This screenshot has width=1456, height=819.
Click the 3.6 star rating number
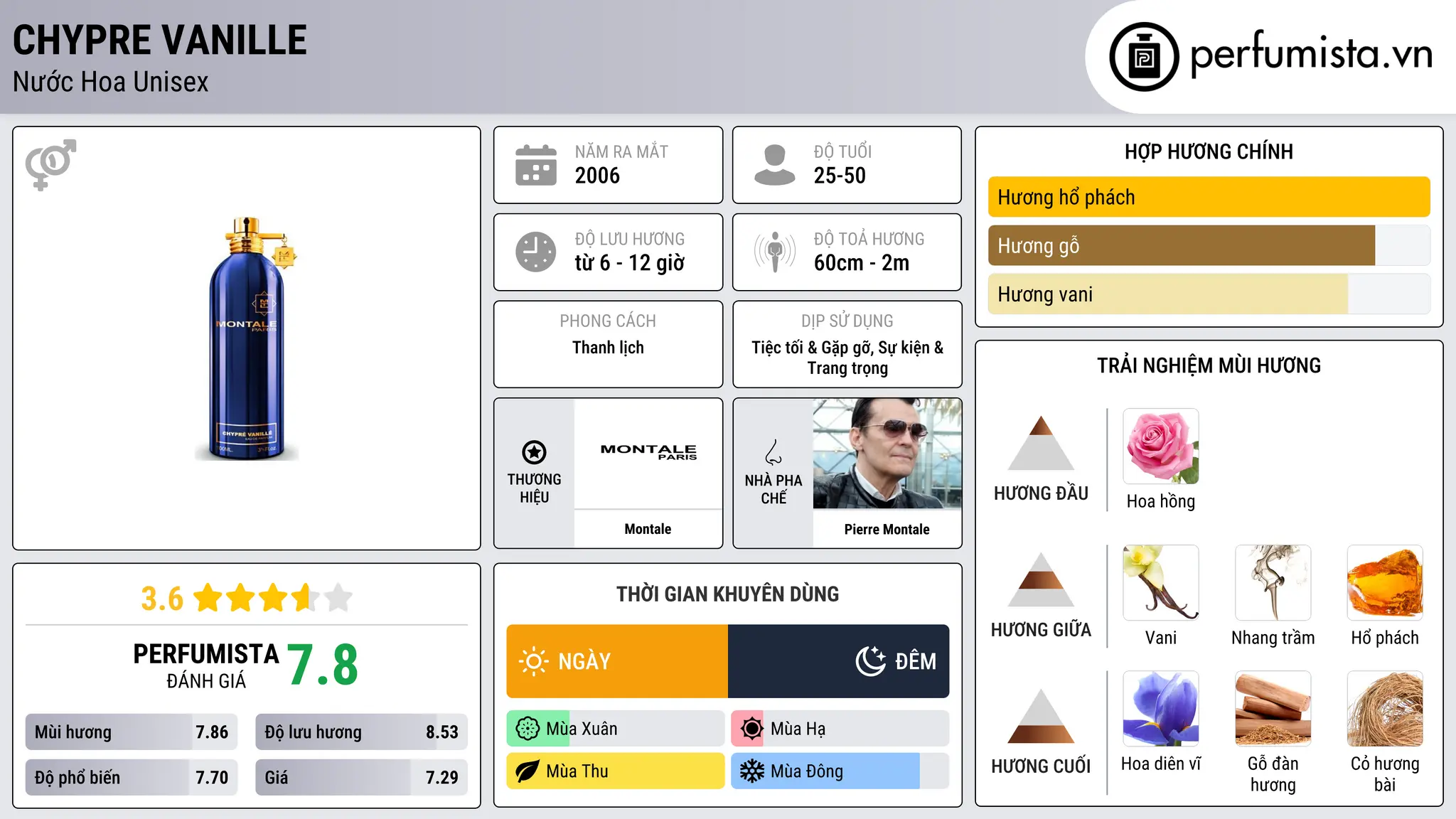[x=162, y=599]
